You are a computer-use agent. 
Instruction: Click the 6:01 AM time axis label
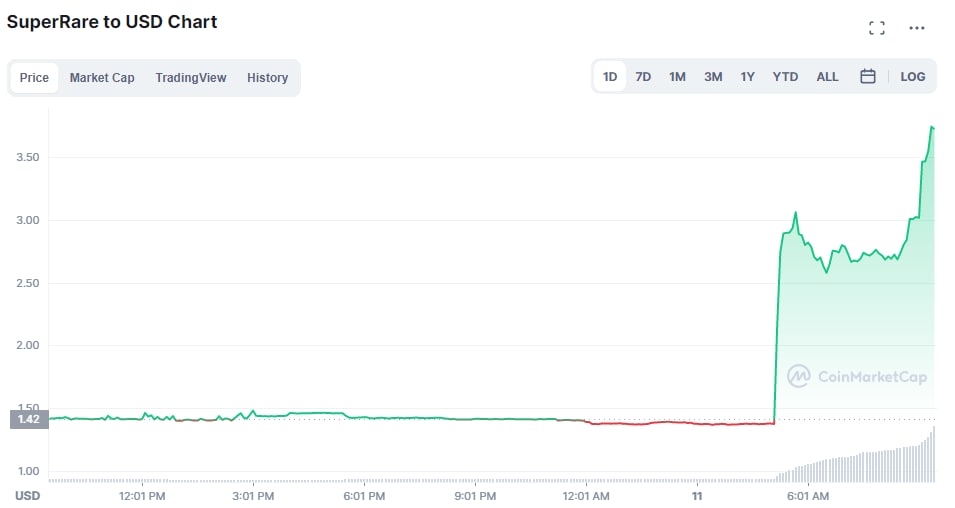coord(807,495)
